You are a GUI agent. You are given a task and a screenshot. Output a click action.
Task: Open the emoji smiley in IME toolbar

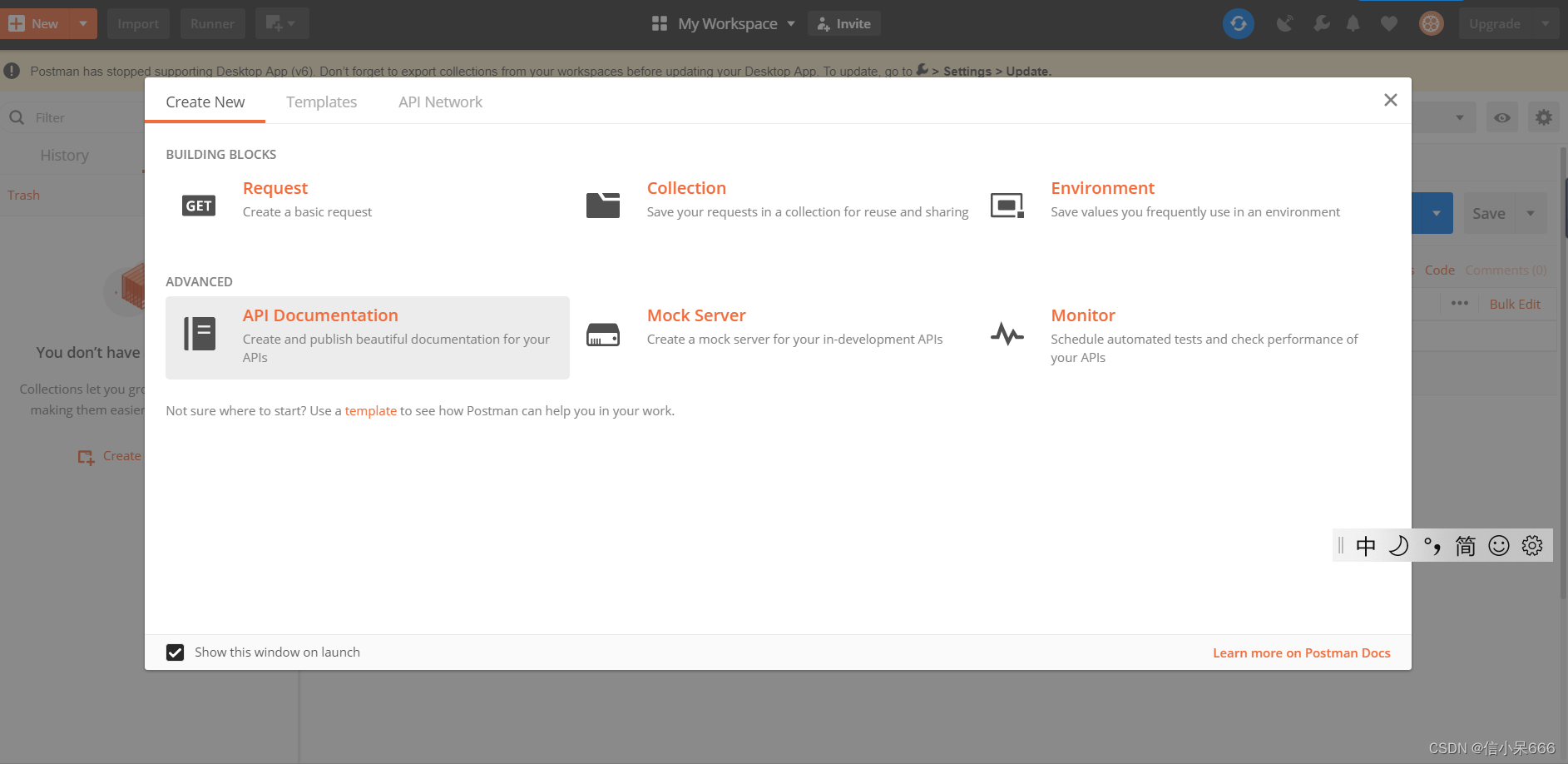[1499, 546]
